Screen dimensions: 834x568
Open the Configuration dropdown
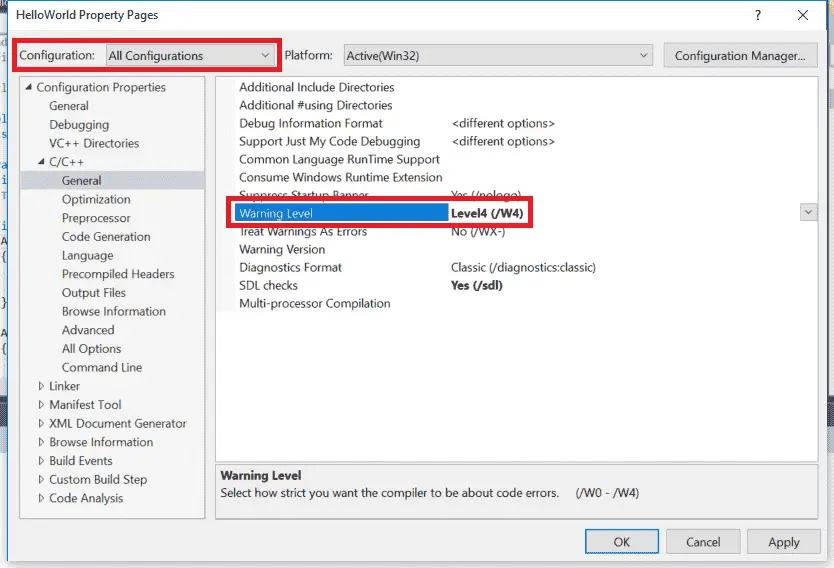[190, 56]
